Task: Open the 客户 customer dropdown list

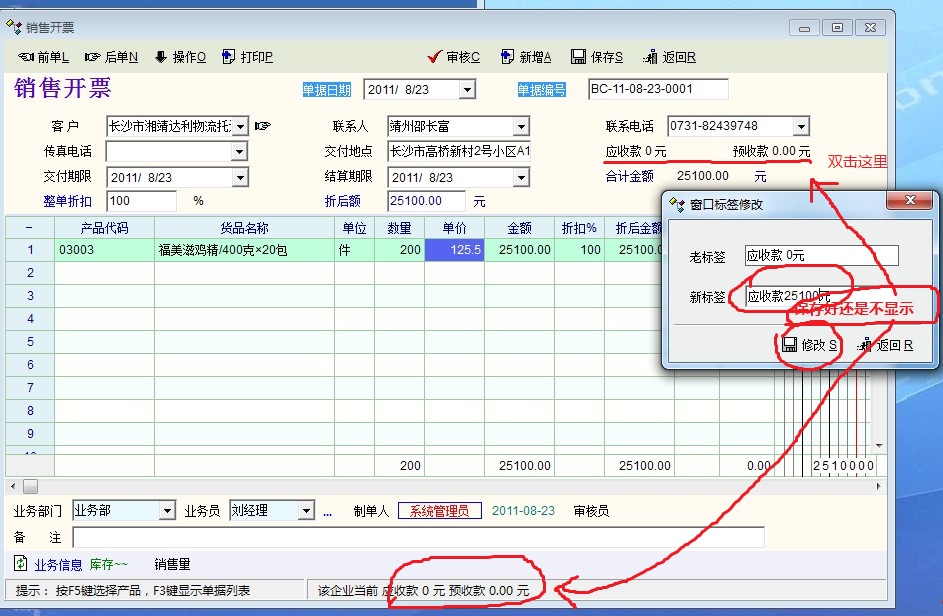Action: pos(239,126)
